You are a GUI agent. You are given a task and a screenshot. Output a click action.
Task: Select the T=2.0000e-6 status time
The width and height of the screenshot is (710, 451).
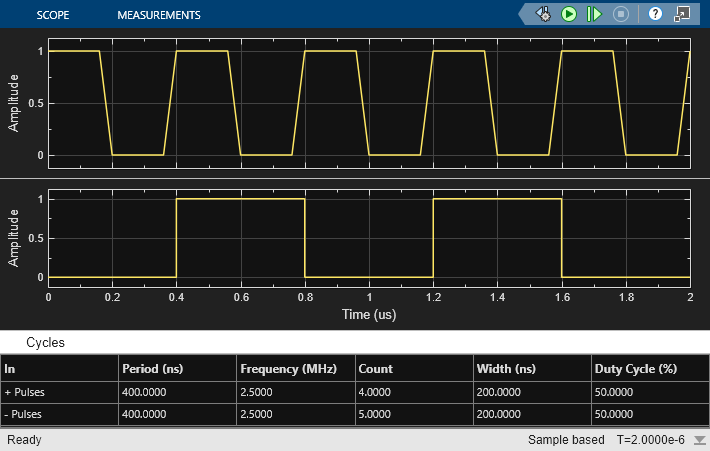[651, 440]
